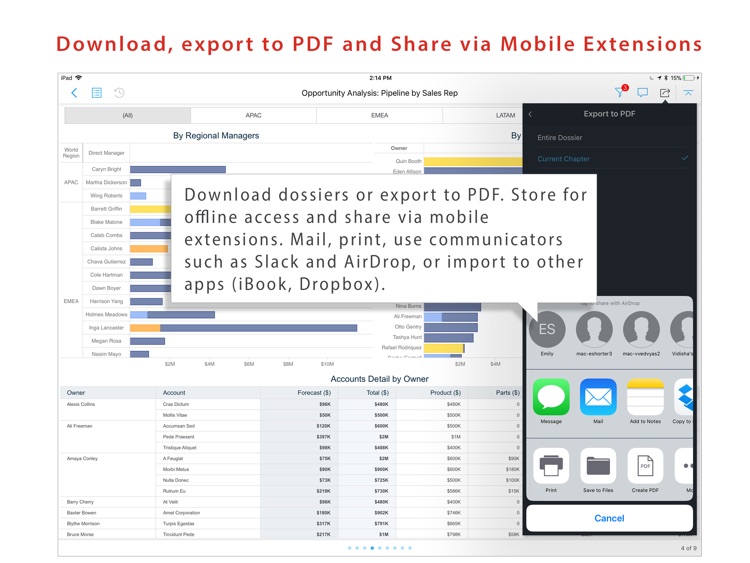Click the By Regional Managers chart title

pyautogui.click(x=216, y=135)
